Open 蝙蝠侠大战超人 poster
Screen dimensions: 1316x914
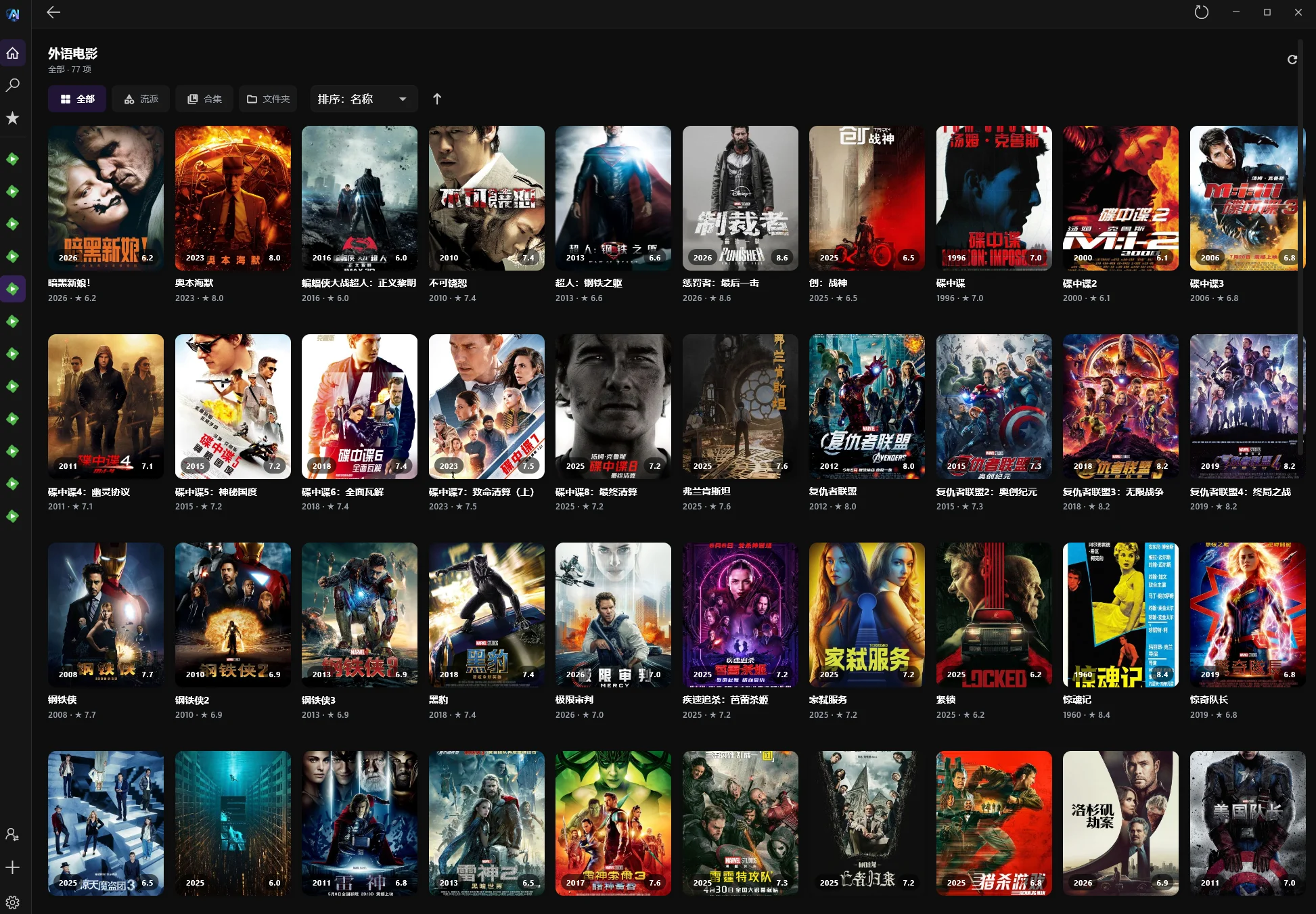tap(359, 198)
